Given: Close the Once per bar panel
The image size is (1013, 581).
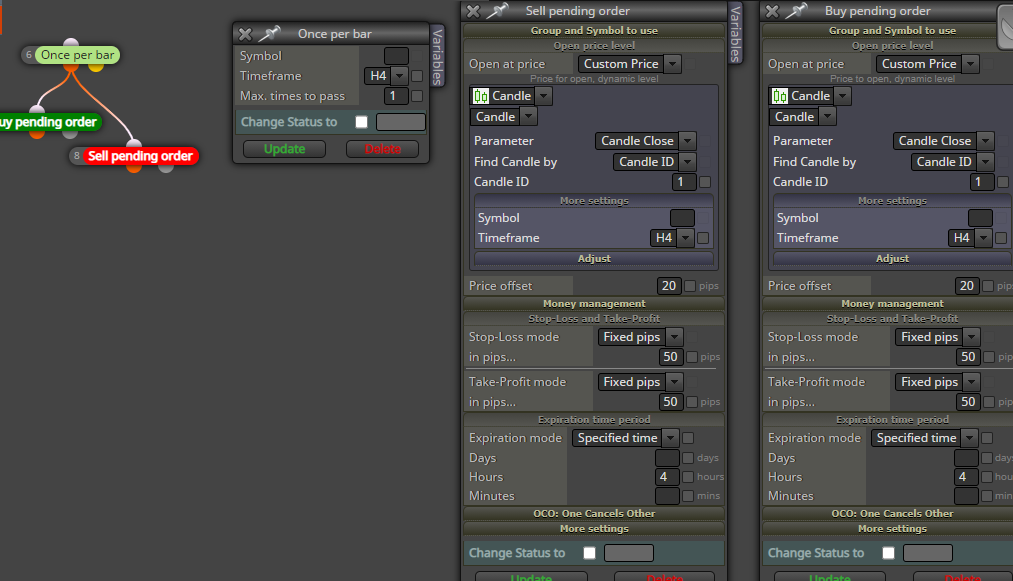Looking at the screenshot, I should pos(245,34).
